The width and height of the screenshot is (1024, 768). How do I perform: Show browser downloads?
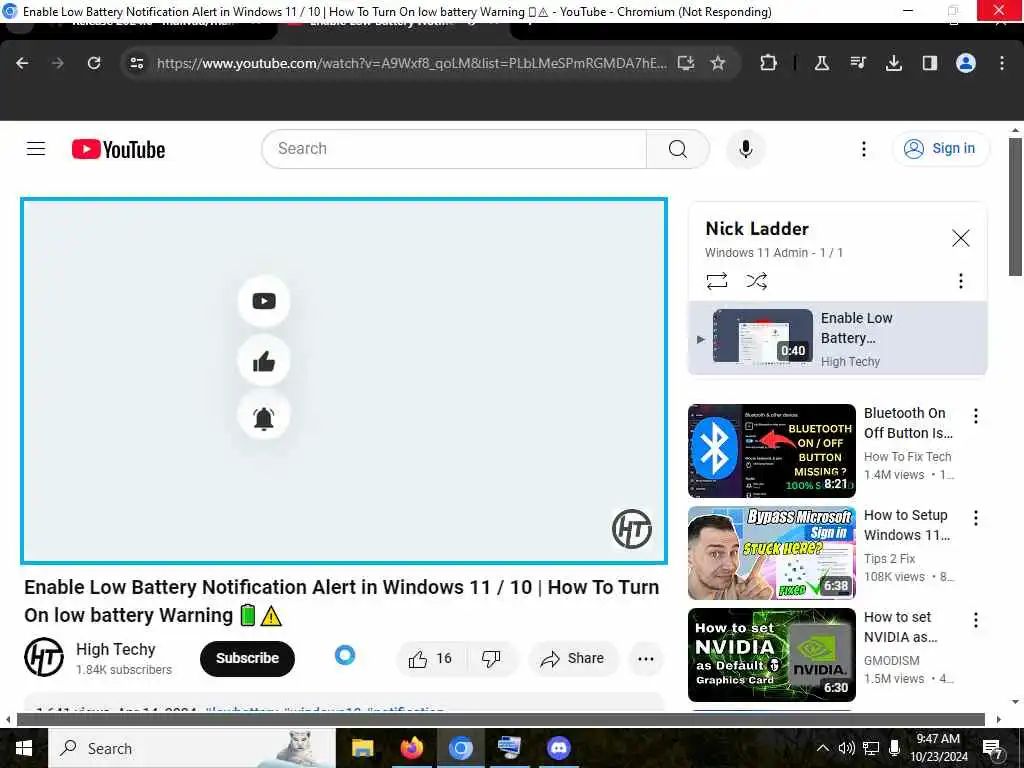pos(893,63)
